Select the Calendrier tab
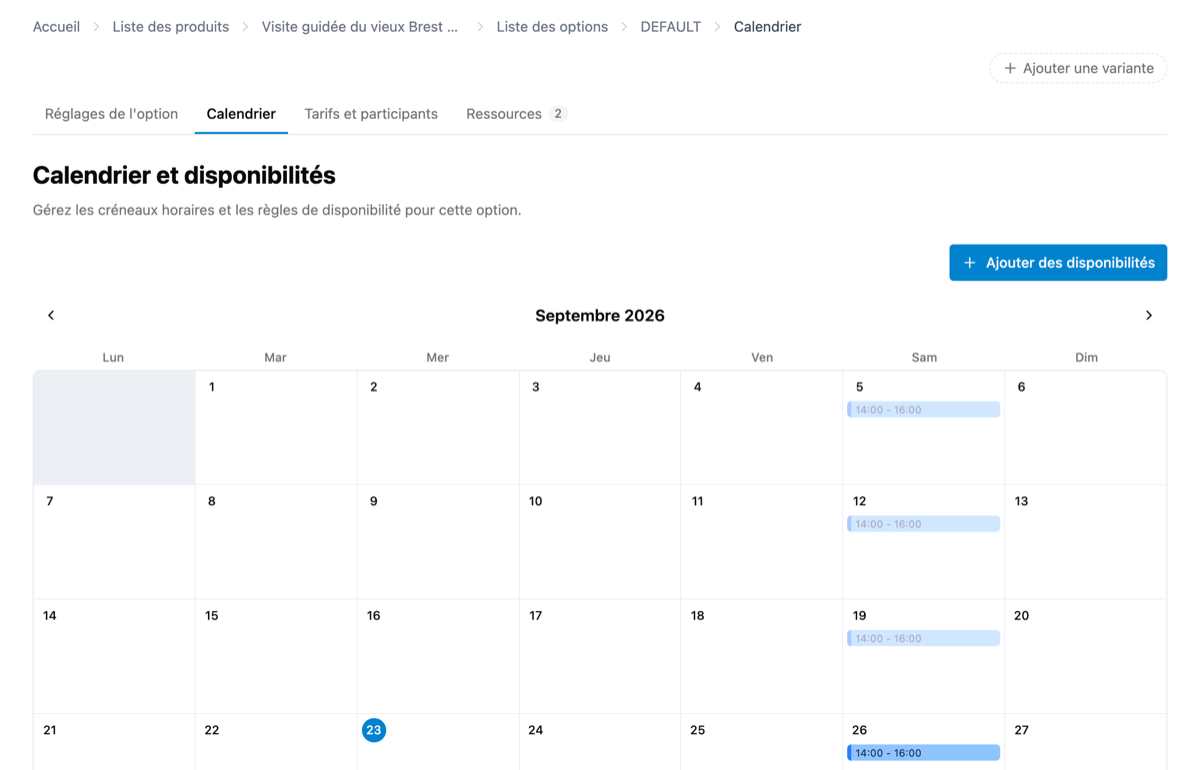Screen dimensions: 1200x770 pos(241,114)
